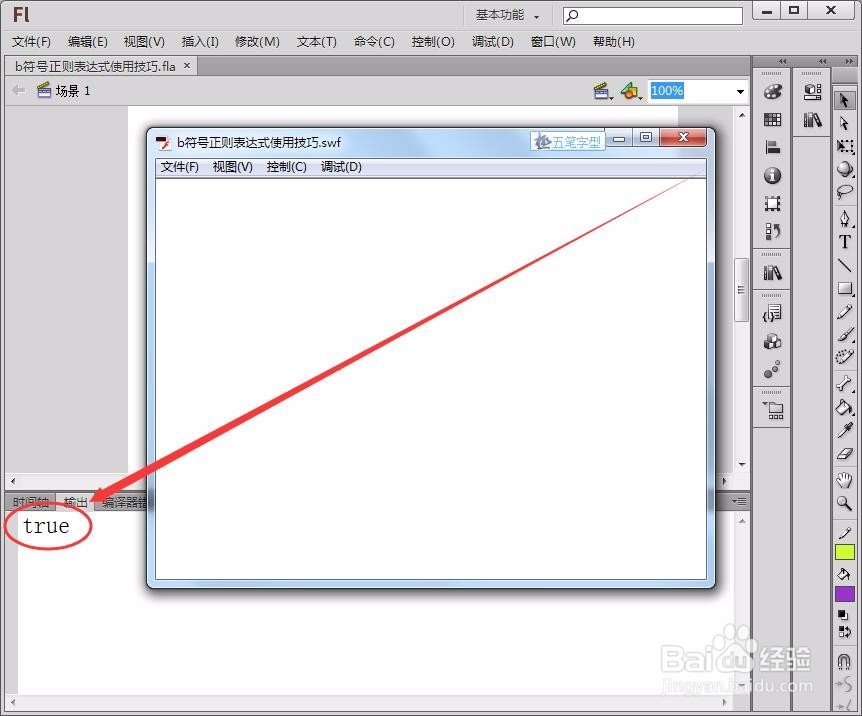Select the 3D Rotation tool
862x716 pixels.
844,168
